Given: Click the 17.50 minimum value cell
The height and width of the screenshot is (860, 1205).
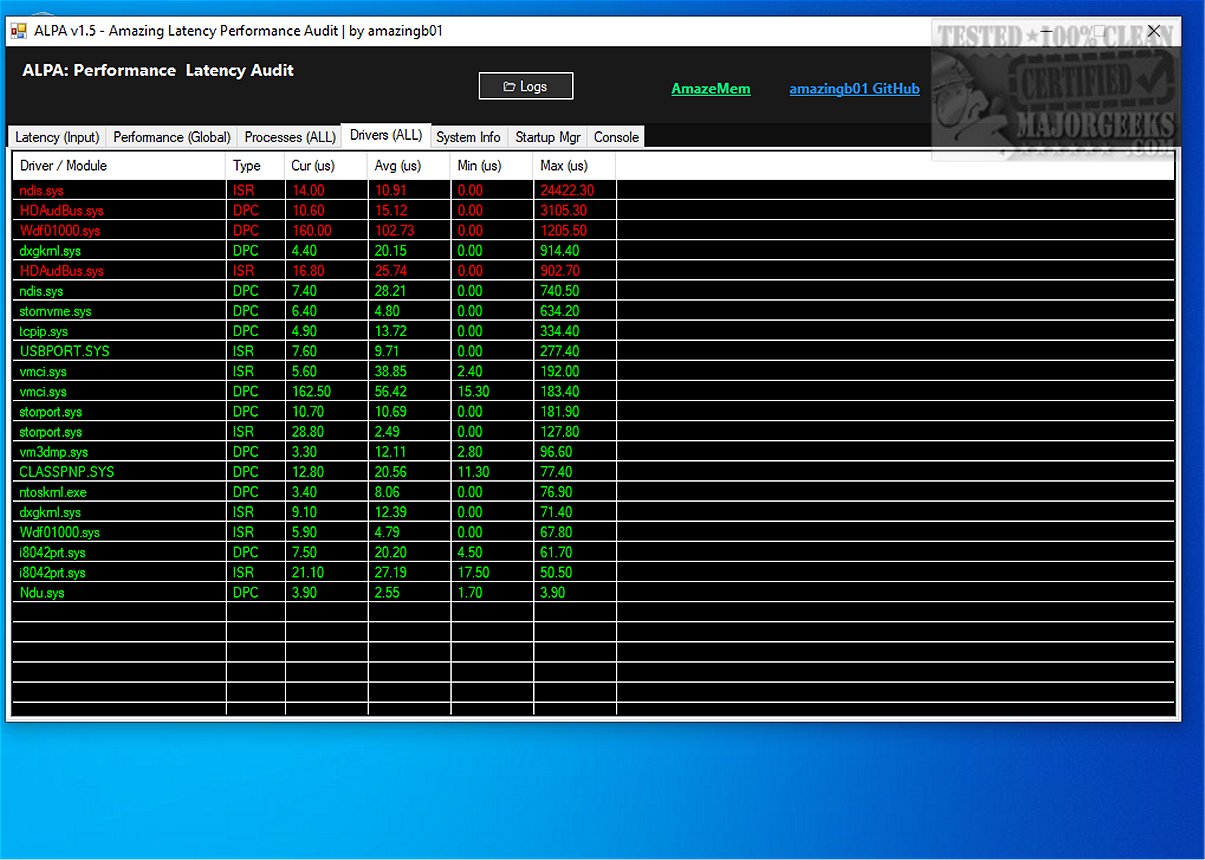Looking at the screenshot, I should point(492,573).
